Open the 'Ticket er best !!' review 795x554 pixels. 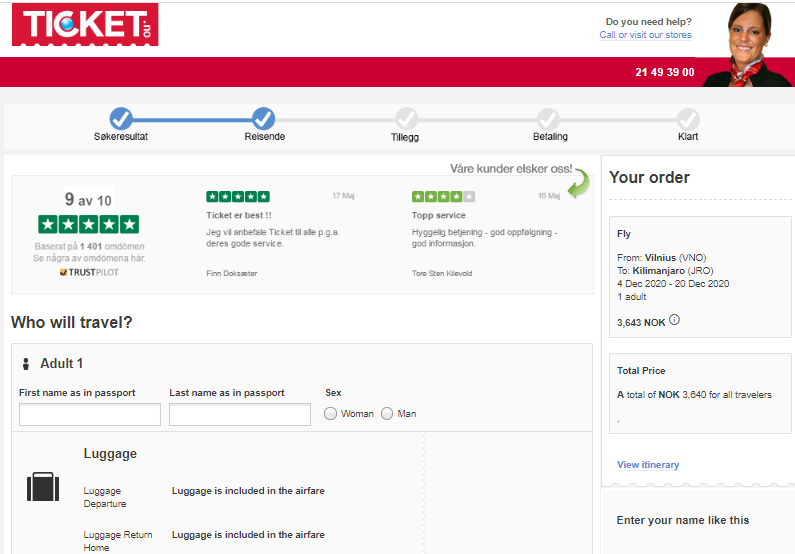239,215
